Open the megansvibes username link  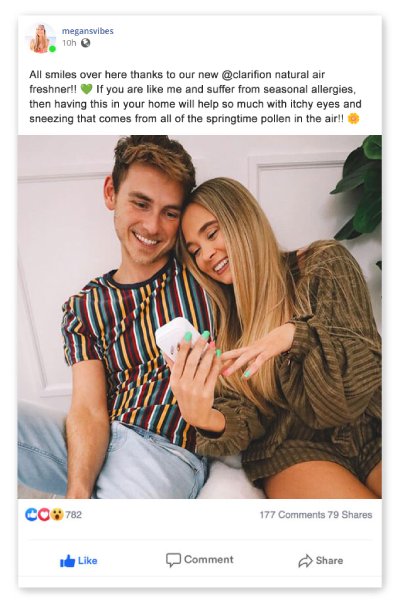point(88,31)
